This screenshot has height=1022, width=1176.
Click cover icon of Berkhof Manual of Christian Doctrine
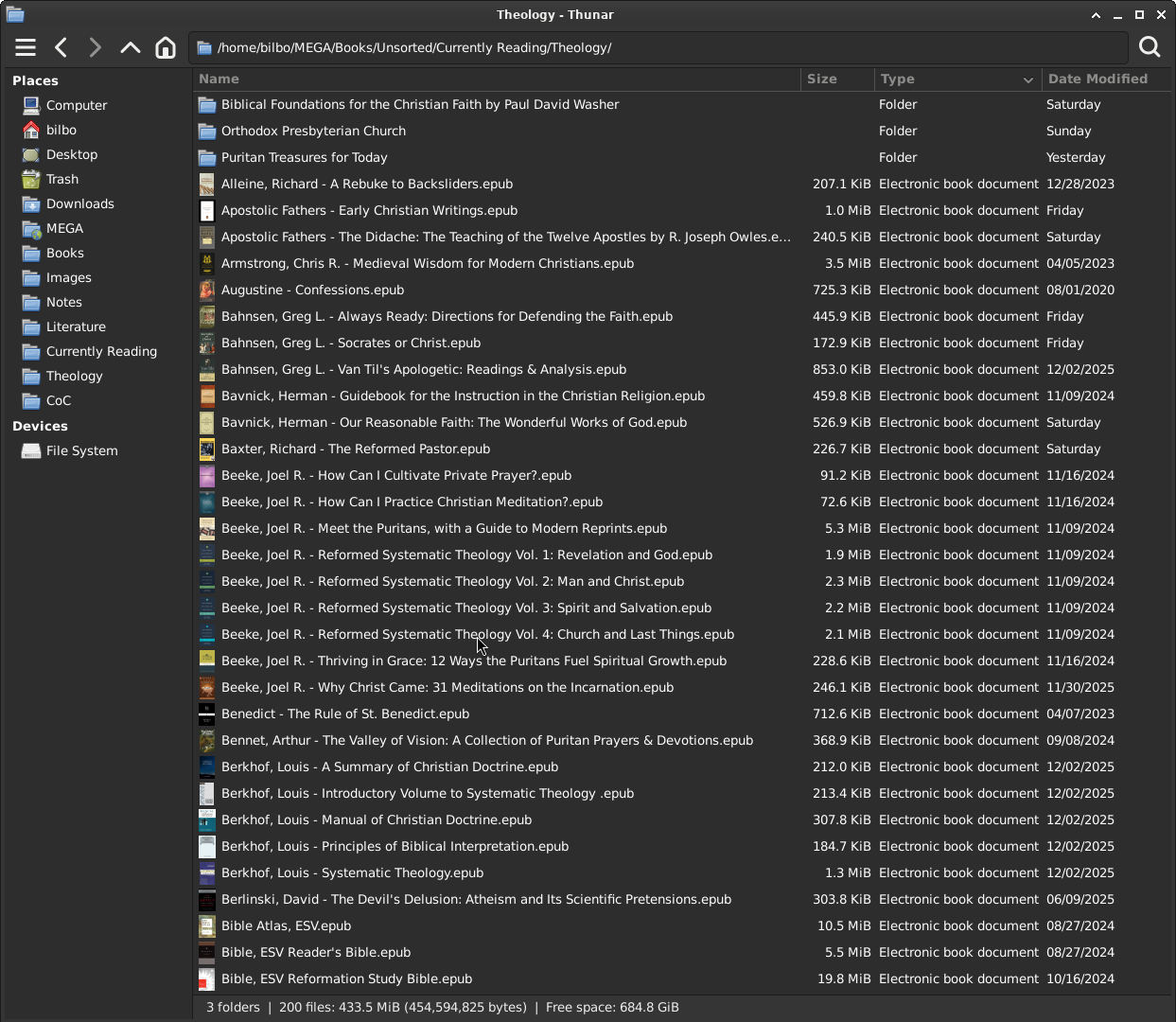[x=206, y=819]
